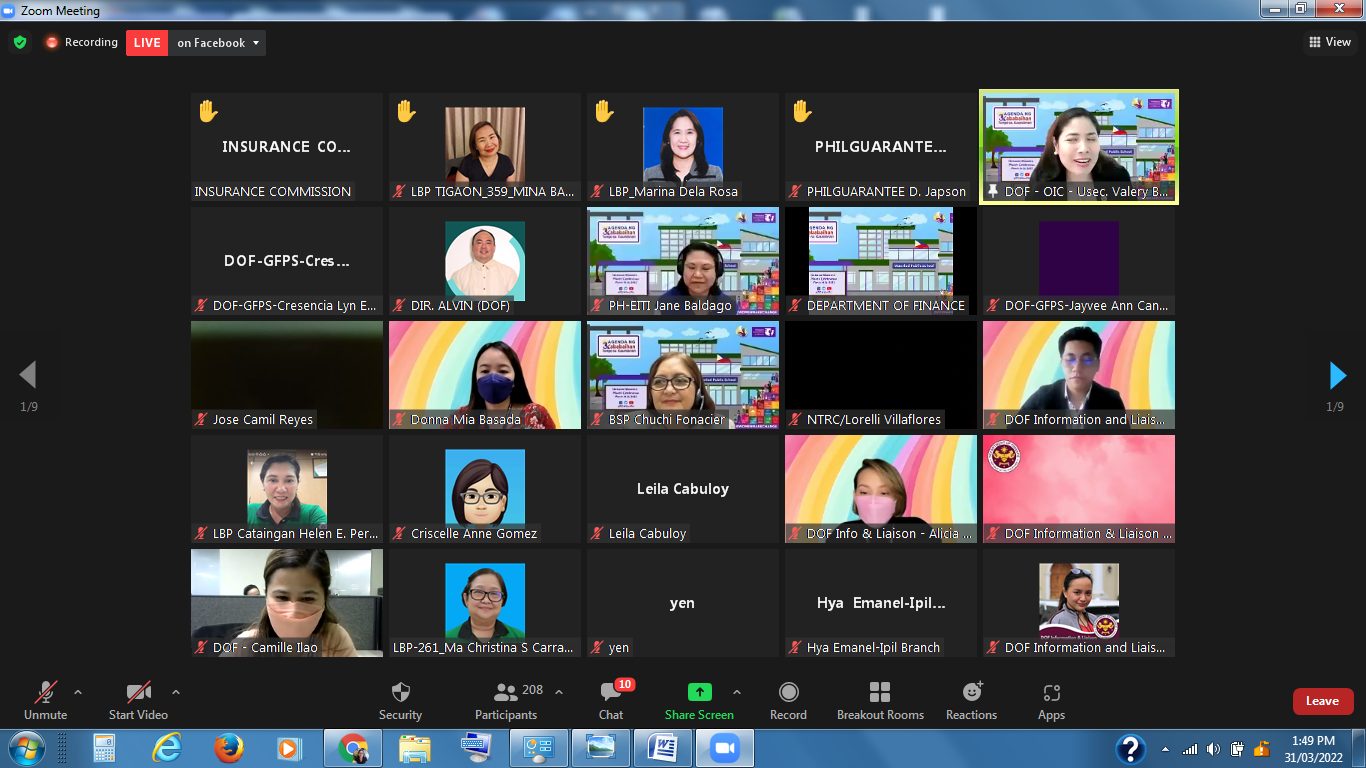Viewport: 1366px width, 768px height.
Task: Select the 'yen' participant tile
Action: (x=683, y=603)
